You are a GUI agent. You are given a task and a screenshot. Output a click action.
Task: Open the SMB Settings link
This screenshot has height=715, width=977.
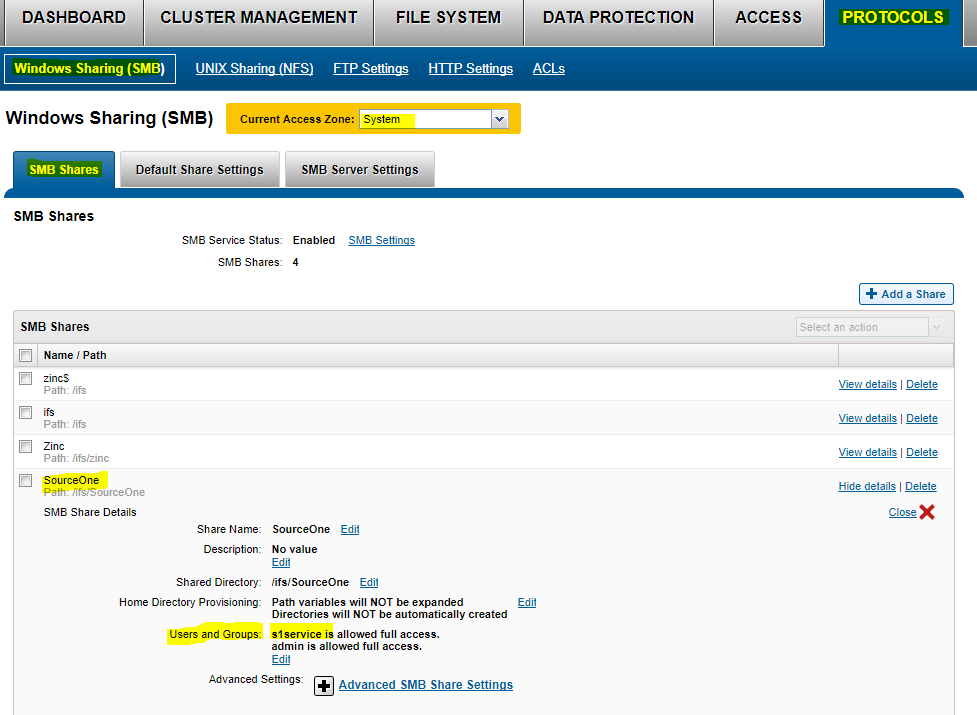(x=381, y=240)
